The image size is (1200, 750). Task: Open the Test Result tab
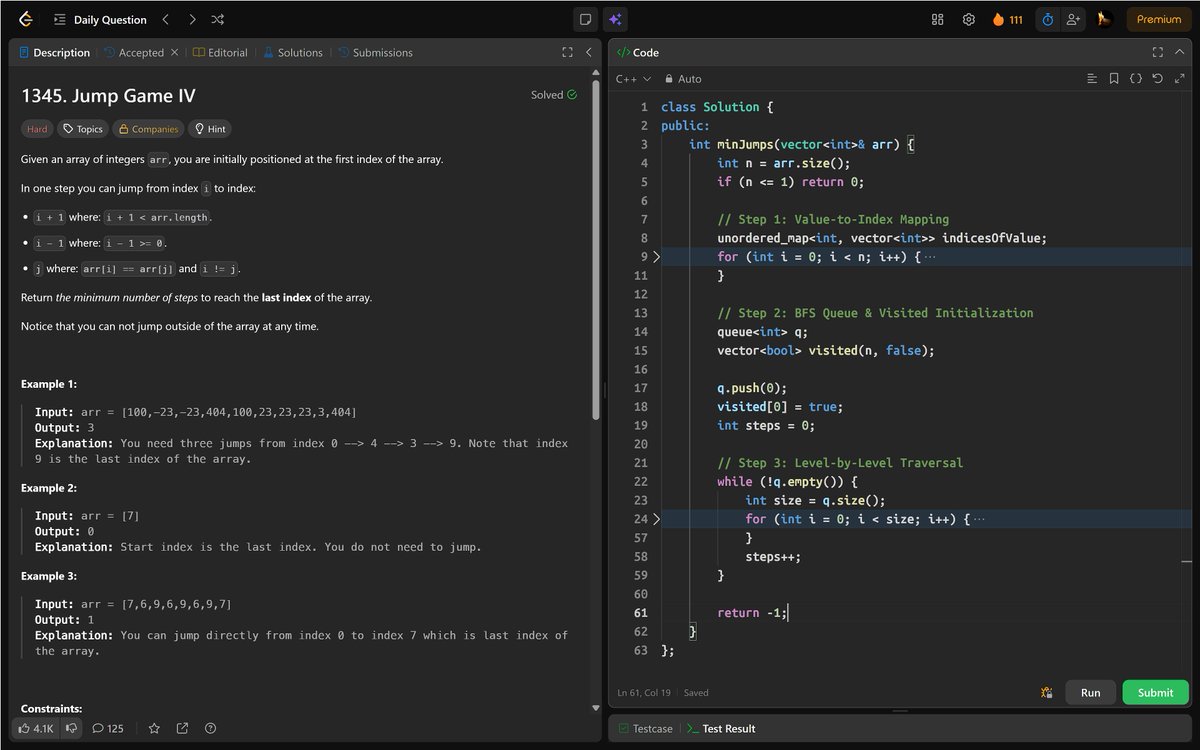[721, 728]
